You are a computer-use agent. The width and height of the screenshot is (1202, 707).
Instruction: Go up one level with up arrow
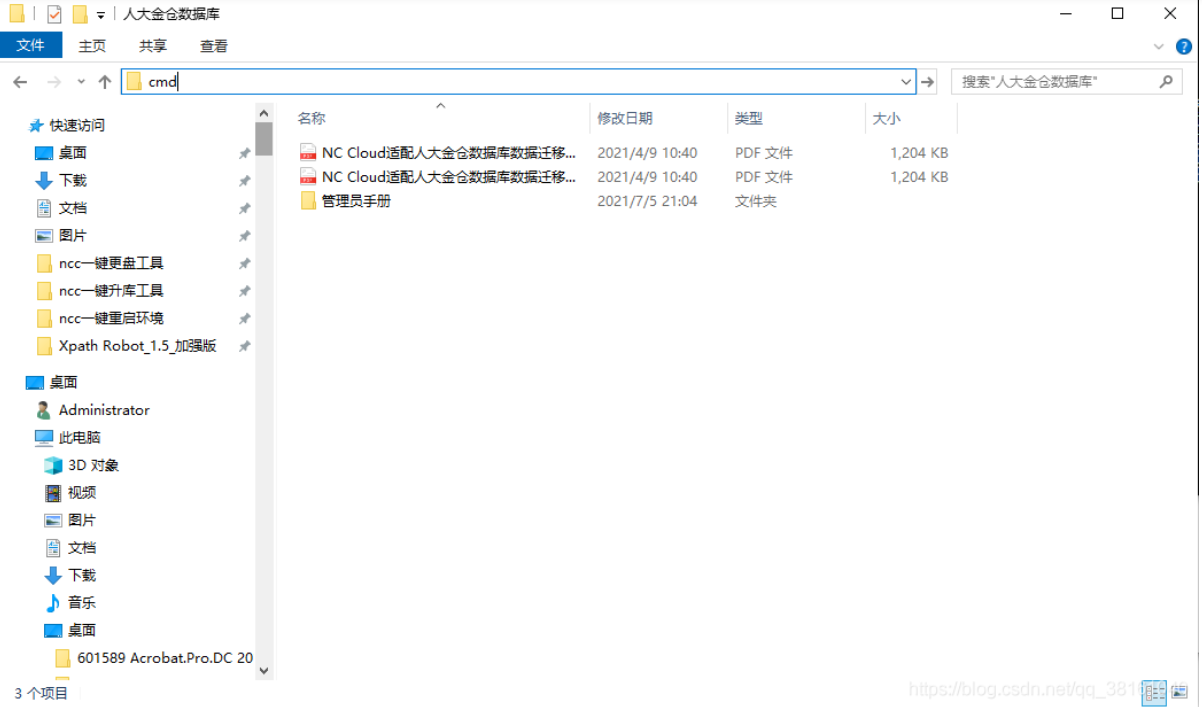click(104, 82)
